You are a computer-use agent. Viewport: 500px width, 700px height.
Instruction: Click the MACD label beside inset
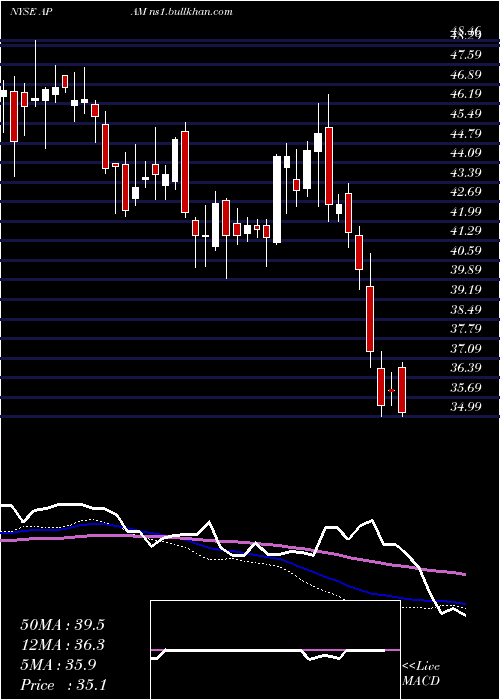(421, 681)
